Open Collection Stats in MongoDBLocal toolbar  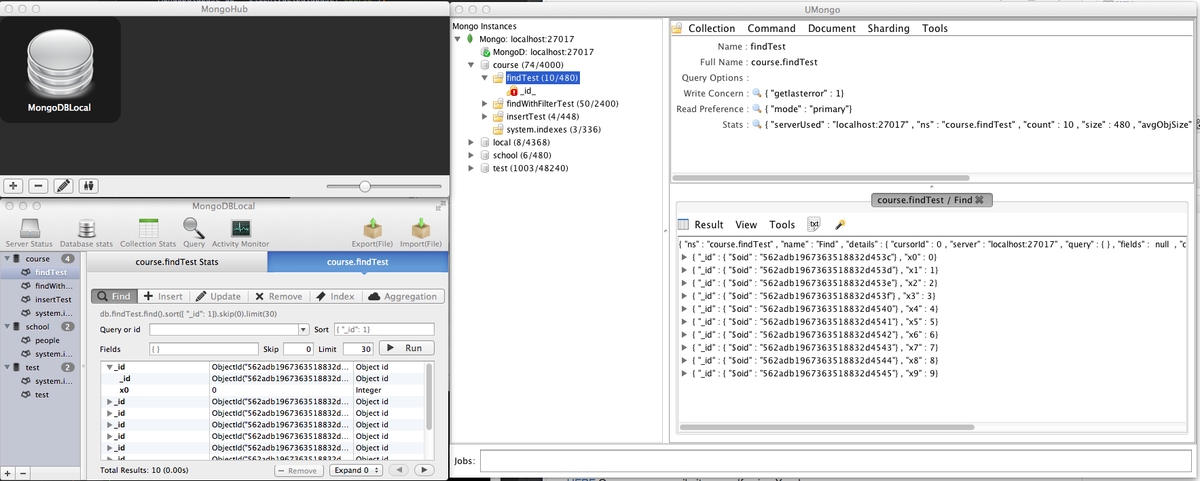[x=148, y=234]
